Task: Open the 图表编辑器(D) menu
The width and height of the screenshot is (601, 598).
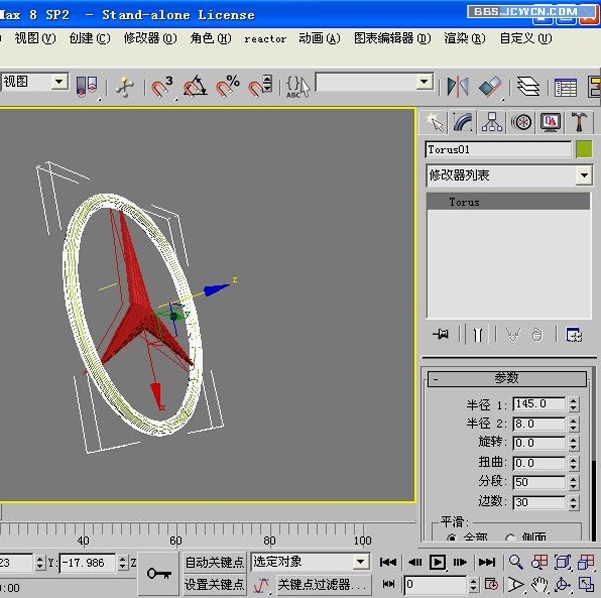Action: (392, 38)
